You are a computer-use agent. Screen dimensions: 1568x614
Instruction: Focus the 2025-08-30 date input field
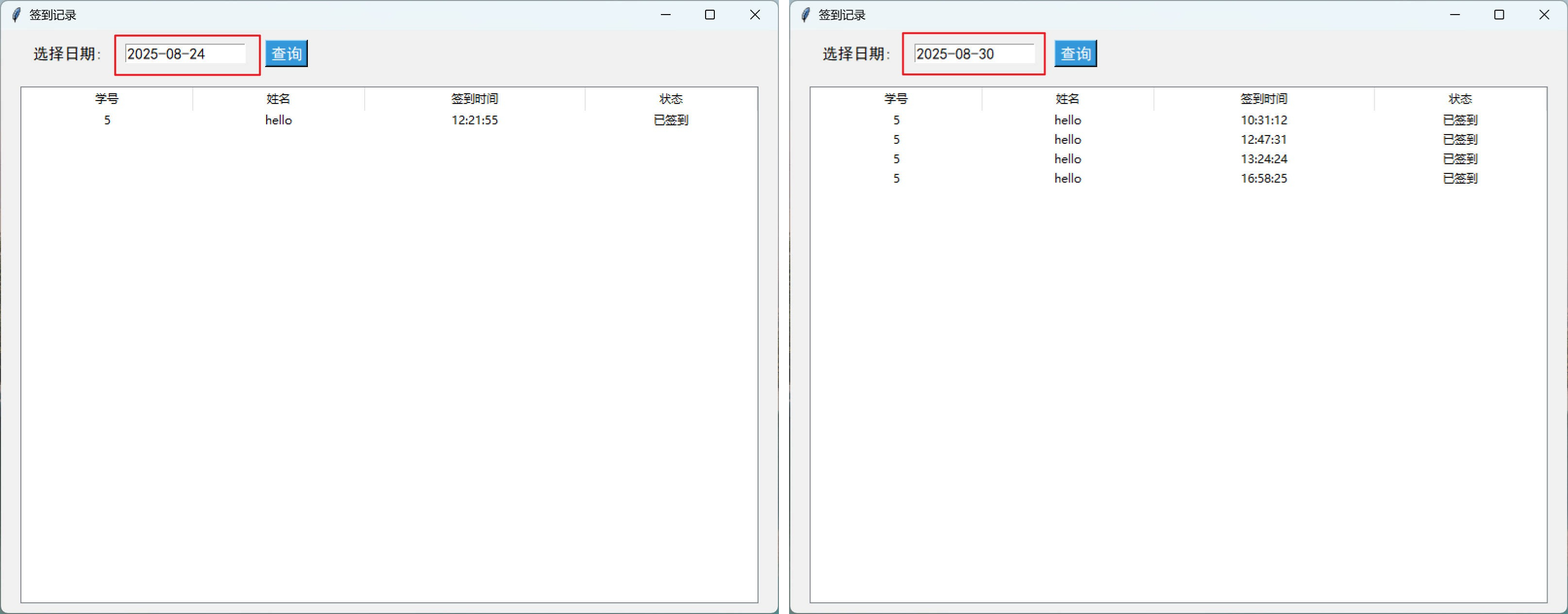(x=974, y=53)
